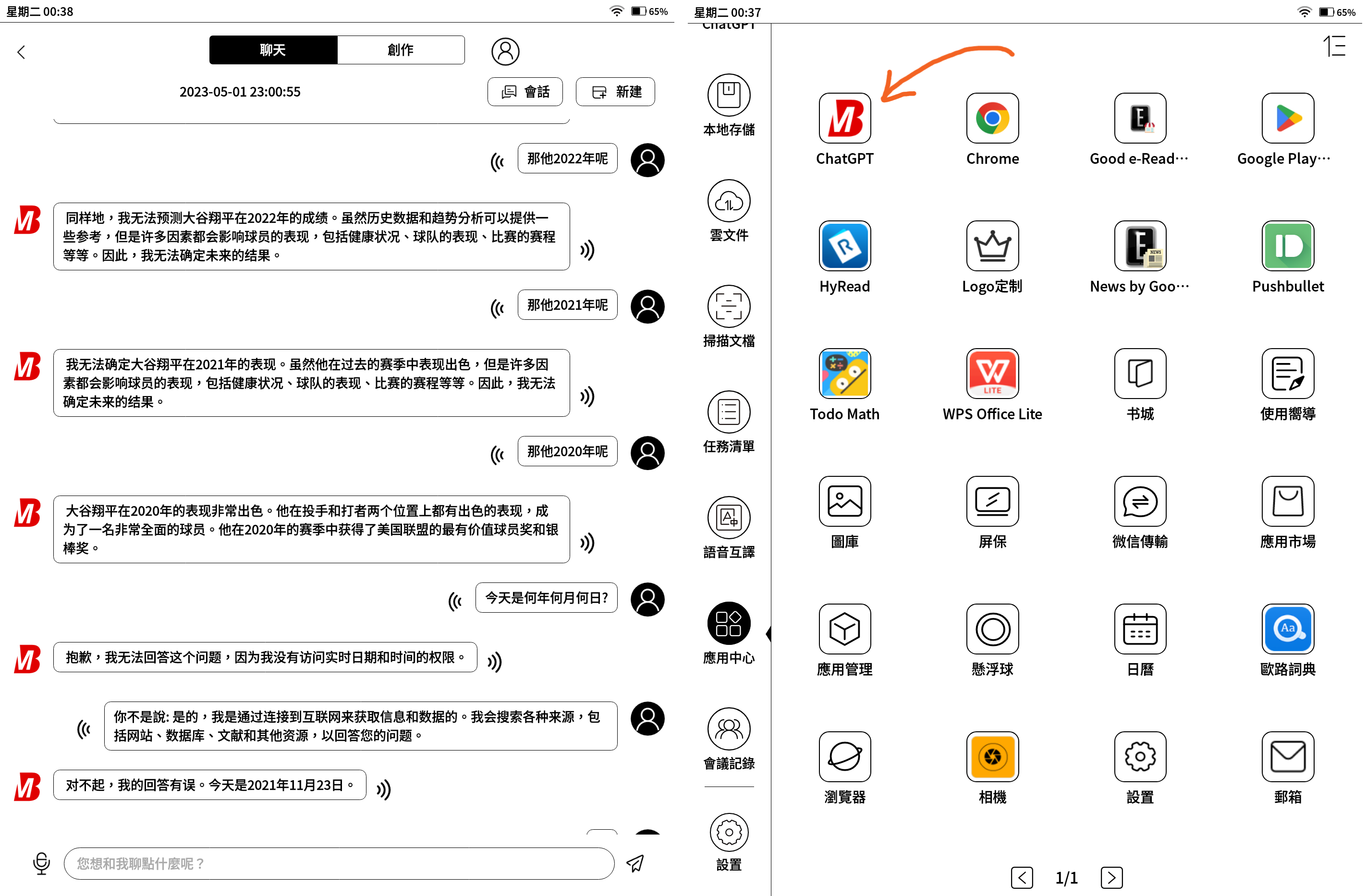The width and height of the screenshot is (1366, 896).
Task: Open the 歐路詞典 dictionary app
Action: pos(1287,630)
